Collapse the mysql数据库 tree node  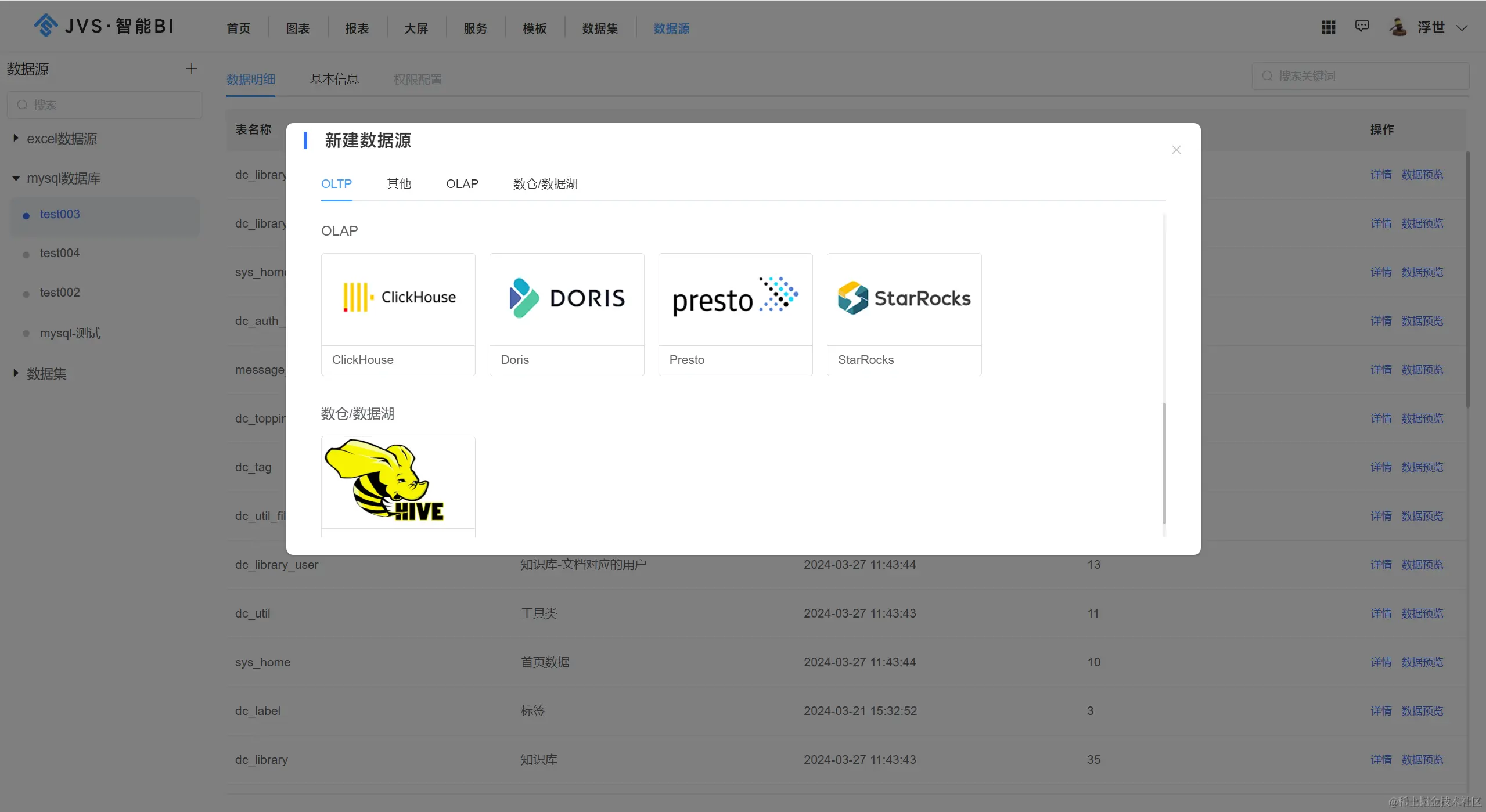16,178
